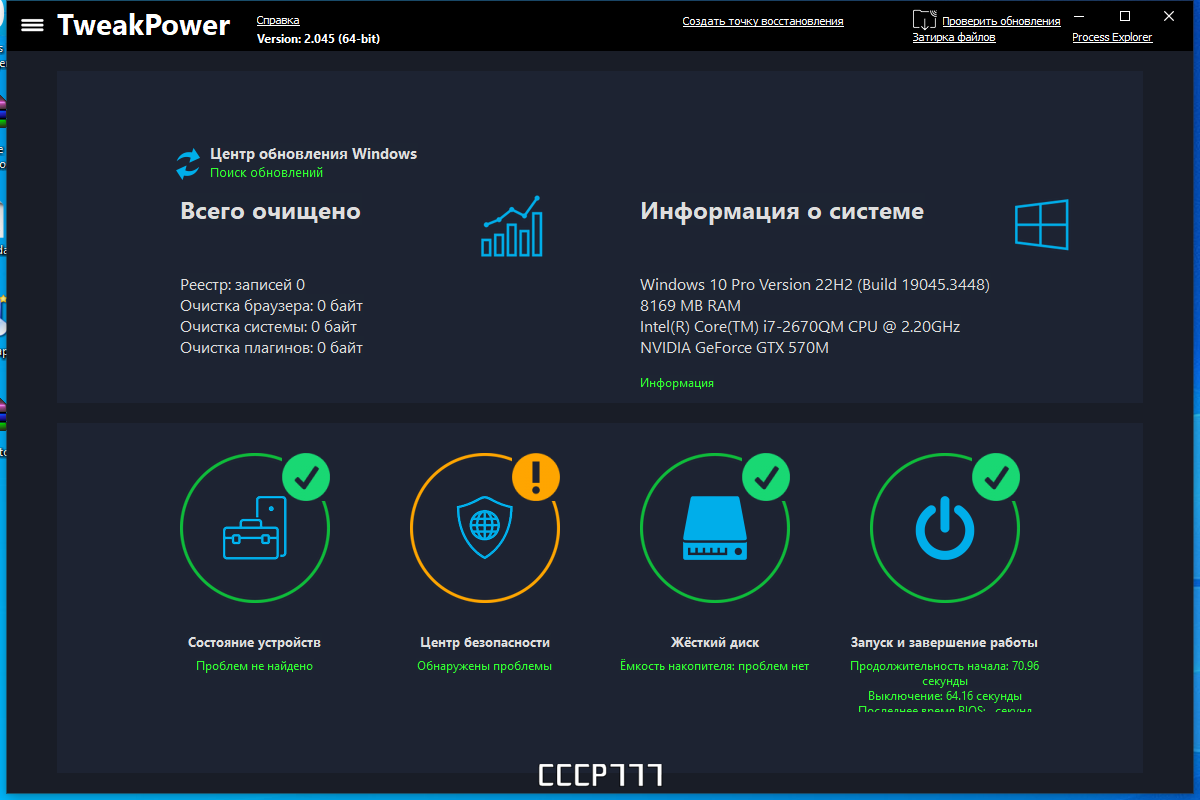1200x800 pixels.
Task: Open the startup and shutdown power icon
Action: [945, 529]
